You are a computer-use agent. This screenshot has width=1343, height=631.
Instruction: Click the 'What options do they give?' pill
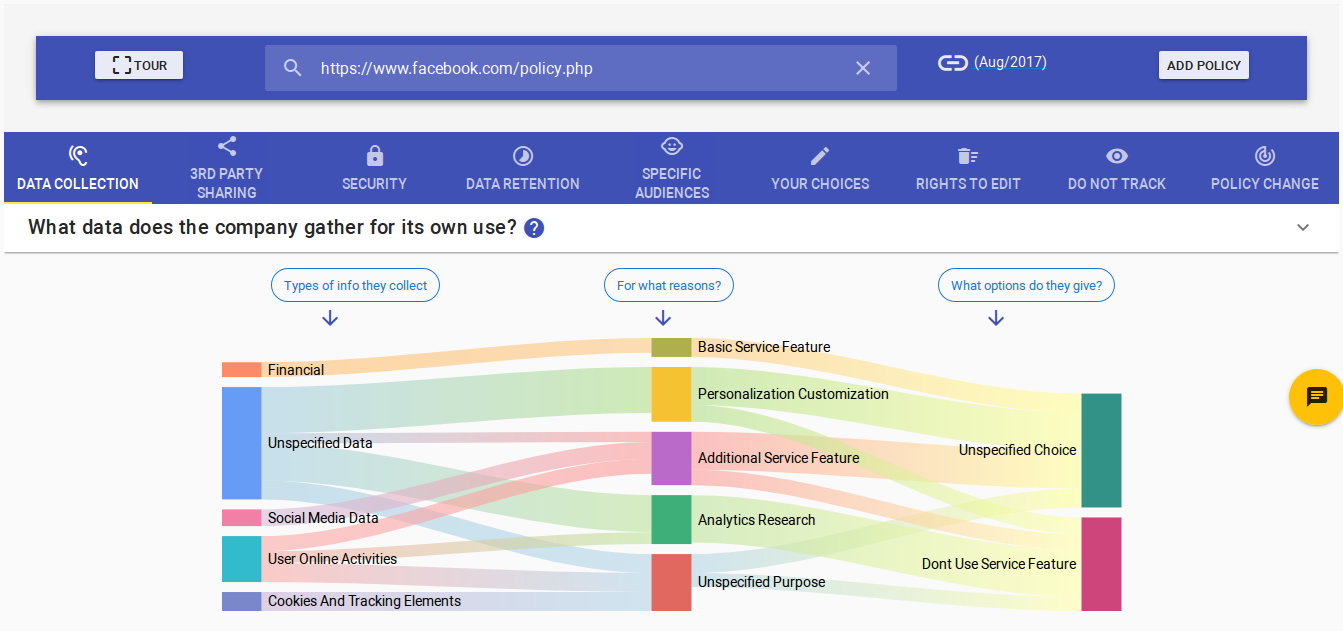(x=1026, y=286)
